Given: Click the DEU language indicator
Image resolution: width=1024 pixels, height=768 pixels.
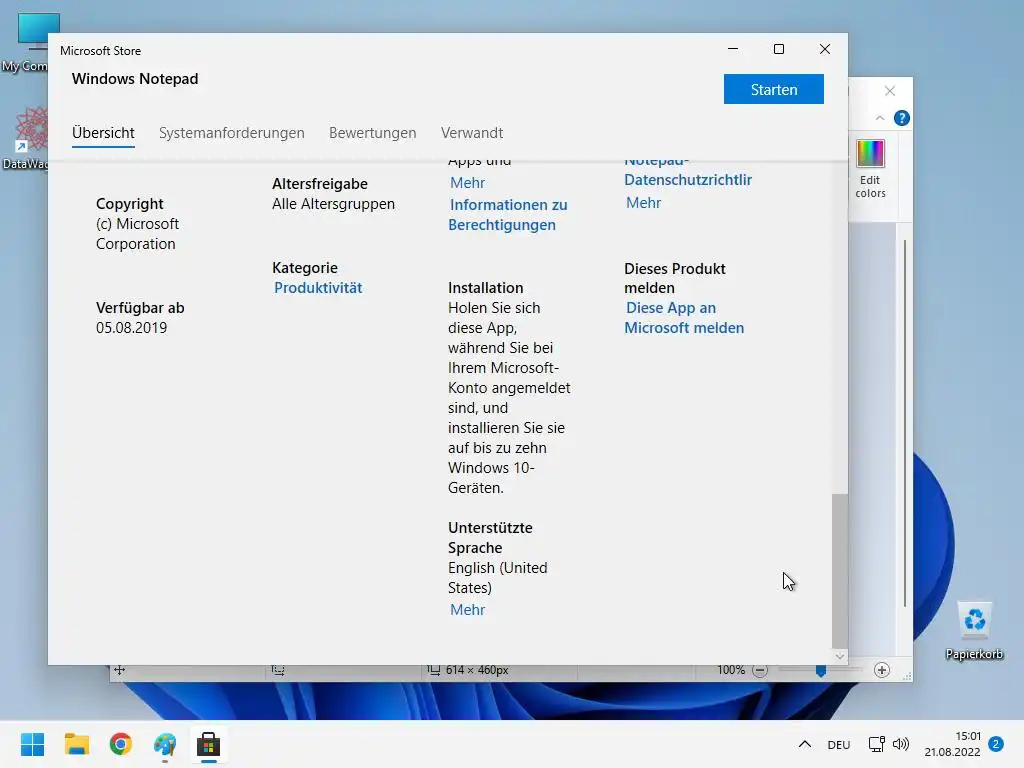Looking at the screenshot, I should (839, 744).
